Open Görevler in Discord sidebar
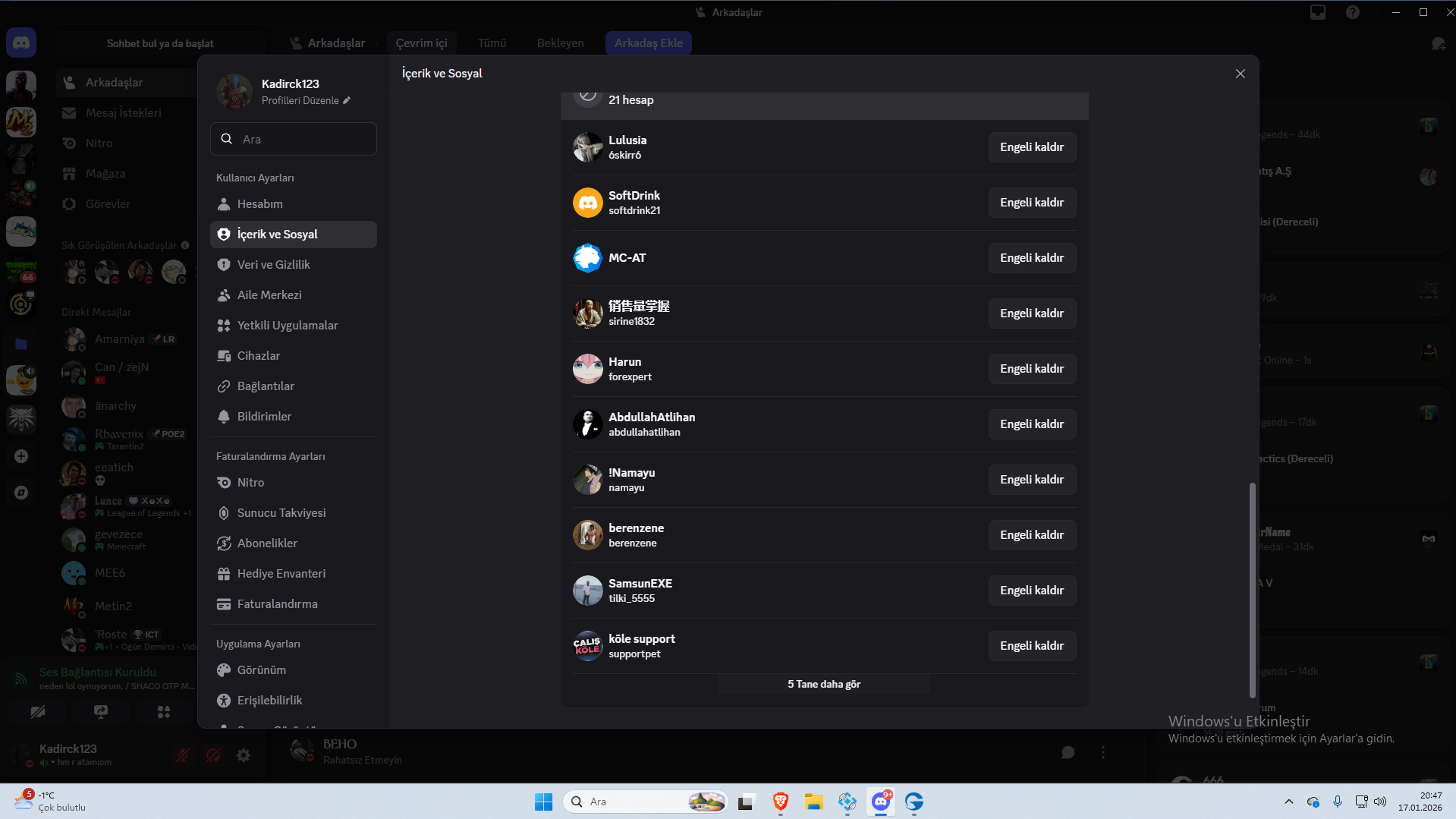 [126, 204]
